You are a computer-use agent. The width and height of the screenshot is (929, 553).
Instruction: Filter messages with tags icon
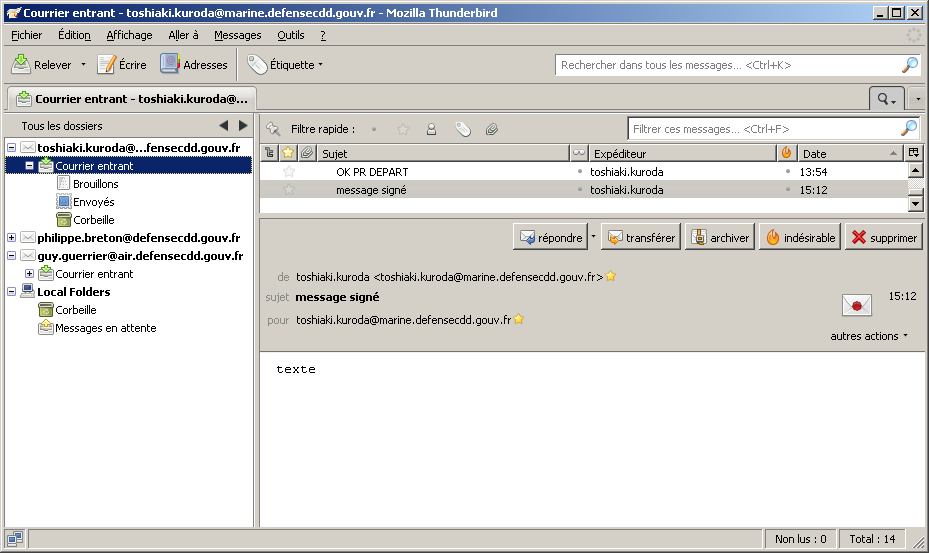point(462,129)
